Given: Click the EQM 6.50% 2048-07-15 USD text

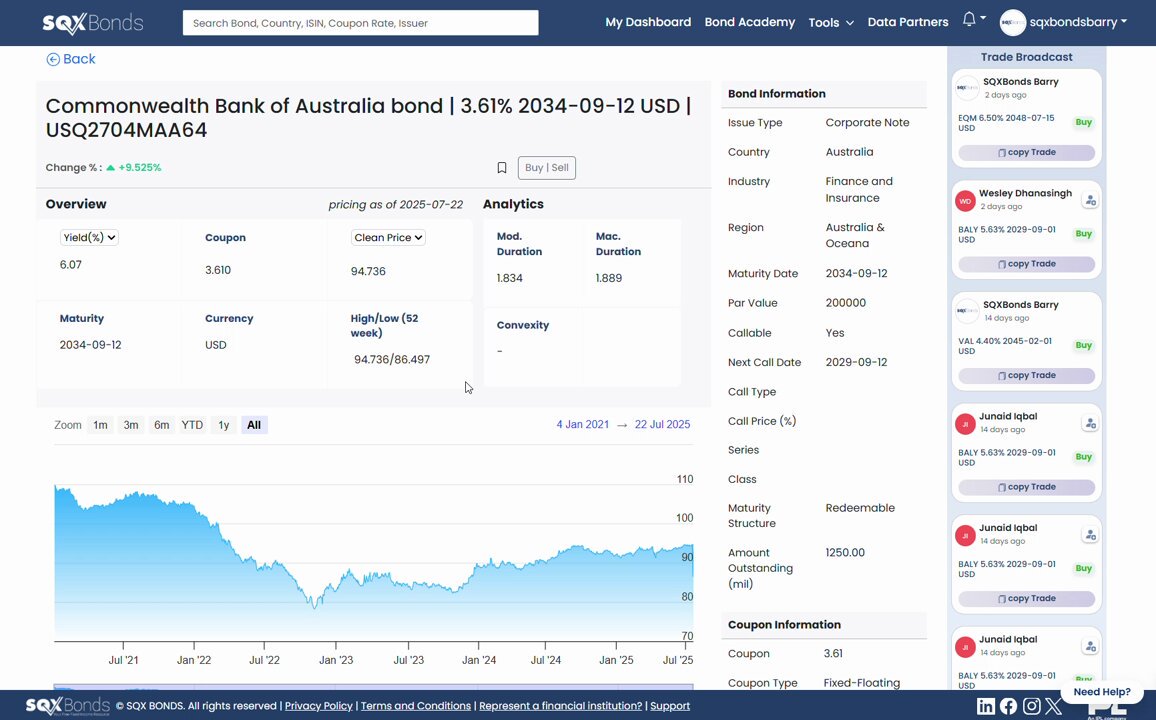Looking at the screenshot, I should pos(1006,122).
